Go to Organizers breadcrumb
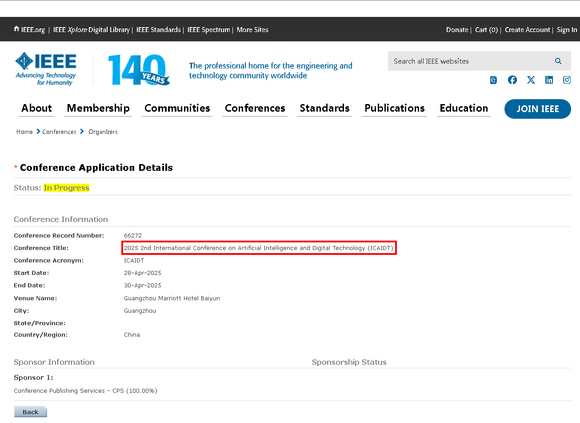The image size is (580, 423). (x=103, y=132)
